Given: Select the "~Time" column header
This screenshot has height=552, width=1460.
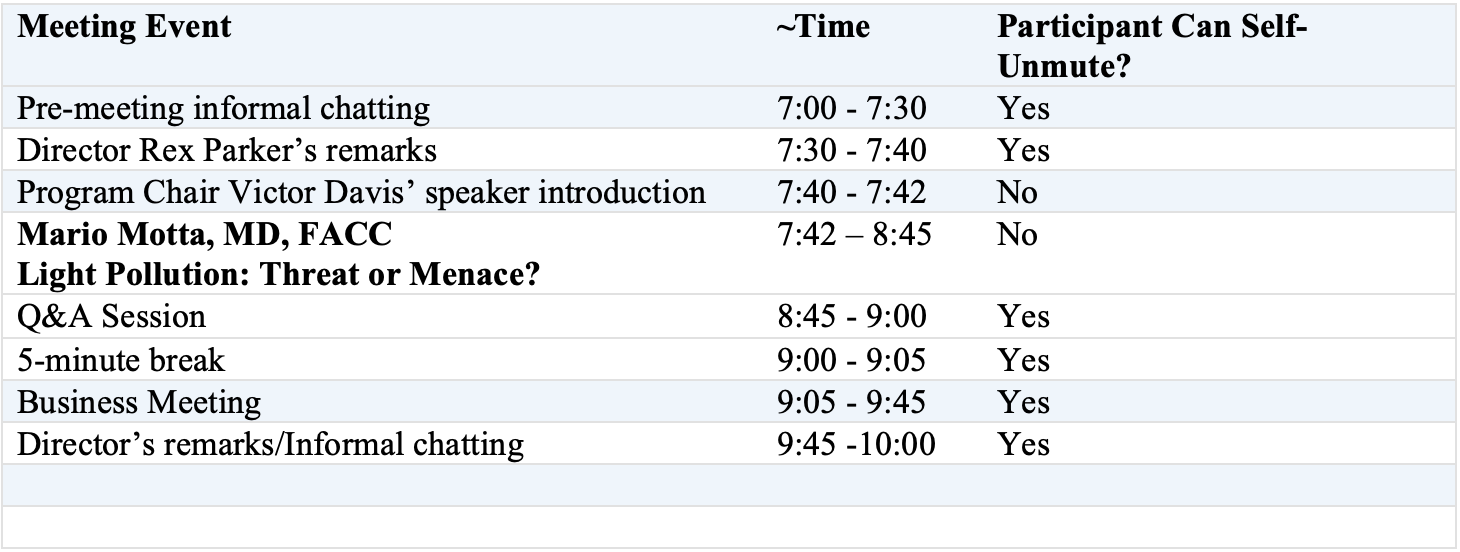Looking at the screenshot, I should click(822, 27).
